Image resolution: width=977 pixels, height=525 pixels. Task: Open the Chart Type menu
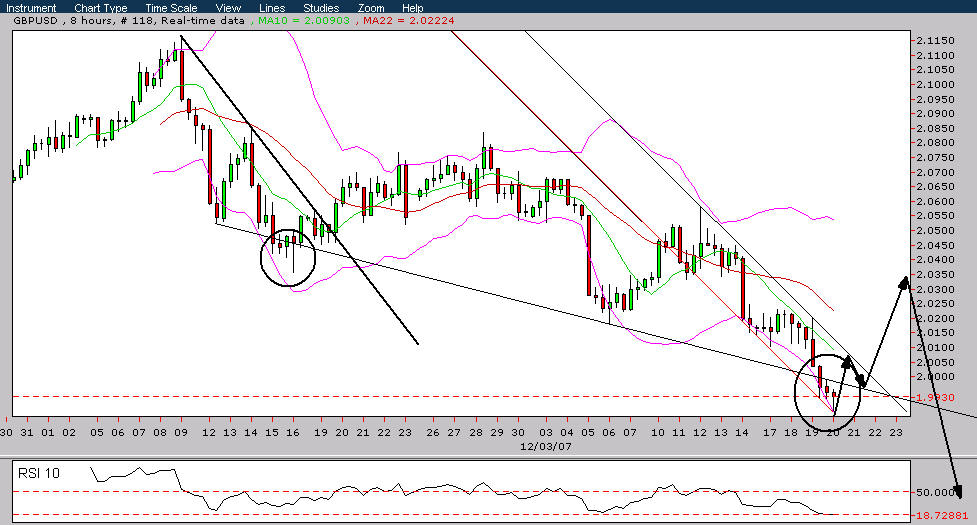[100, 8]
